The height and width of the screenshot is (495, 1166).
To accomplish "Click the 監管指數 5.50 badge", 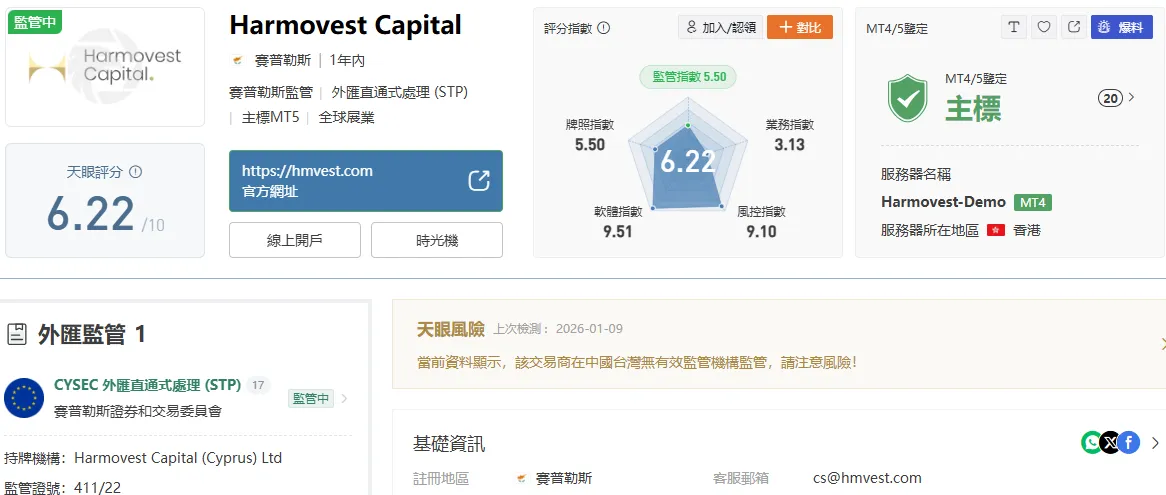I will (x=689, y=77).
